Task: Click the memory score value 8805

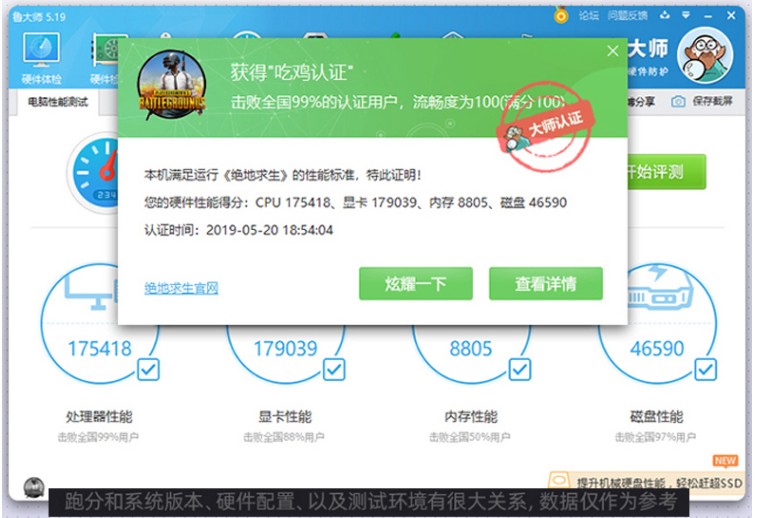Action: tap(471, 348)
